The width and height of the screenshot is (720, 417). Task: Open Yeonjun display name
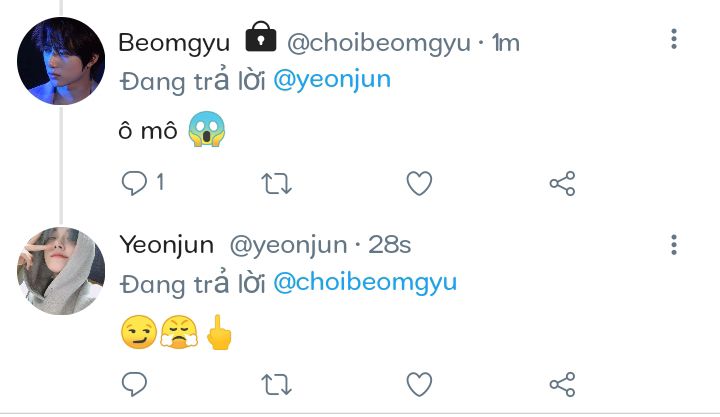point(167,246)
